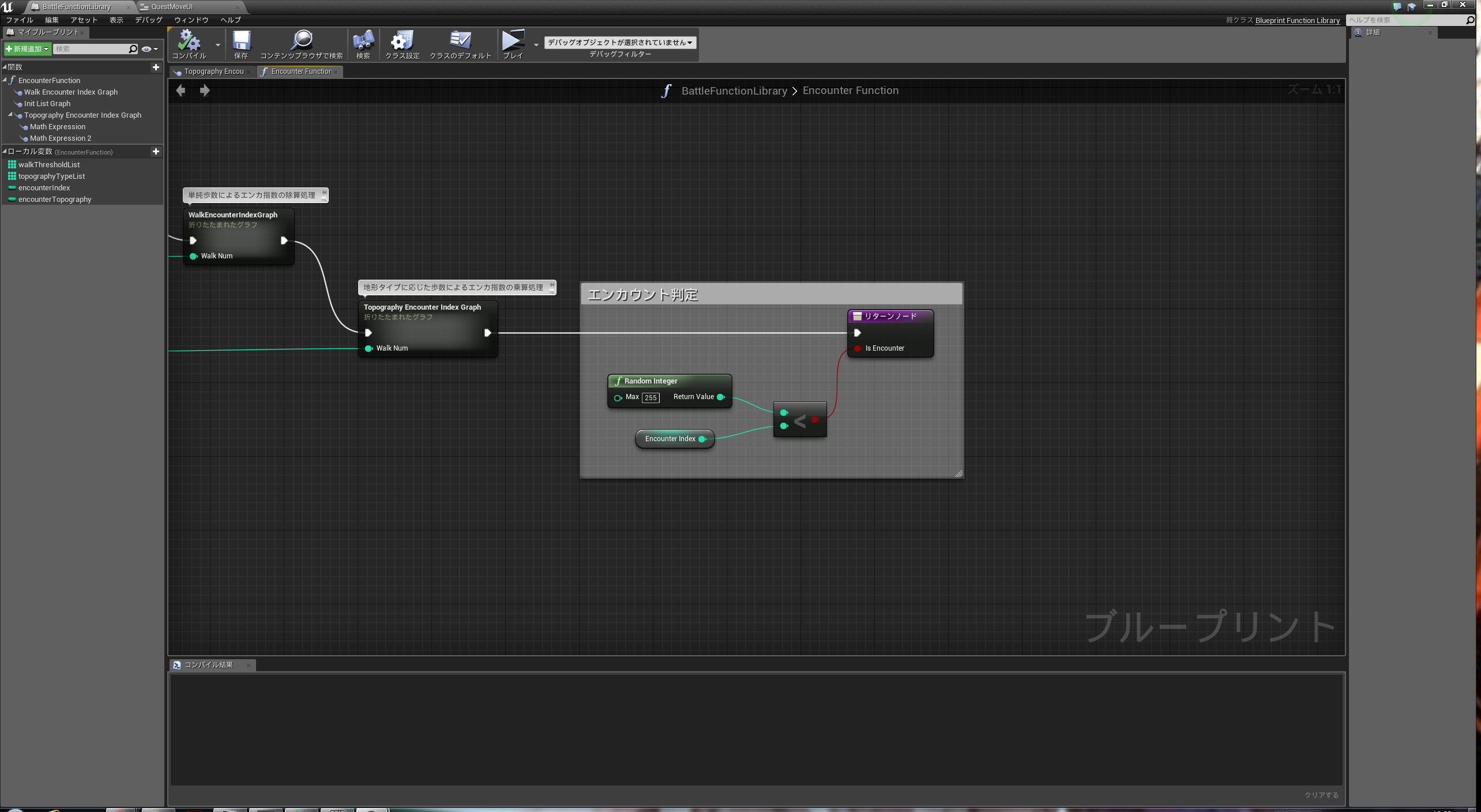Open the Class Settings gear icon
The image size is (1481, 812).
click(x=402, y=42)
